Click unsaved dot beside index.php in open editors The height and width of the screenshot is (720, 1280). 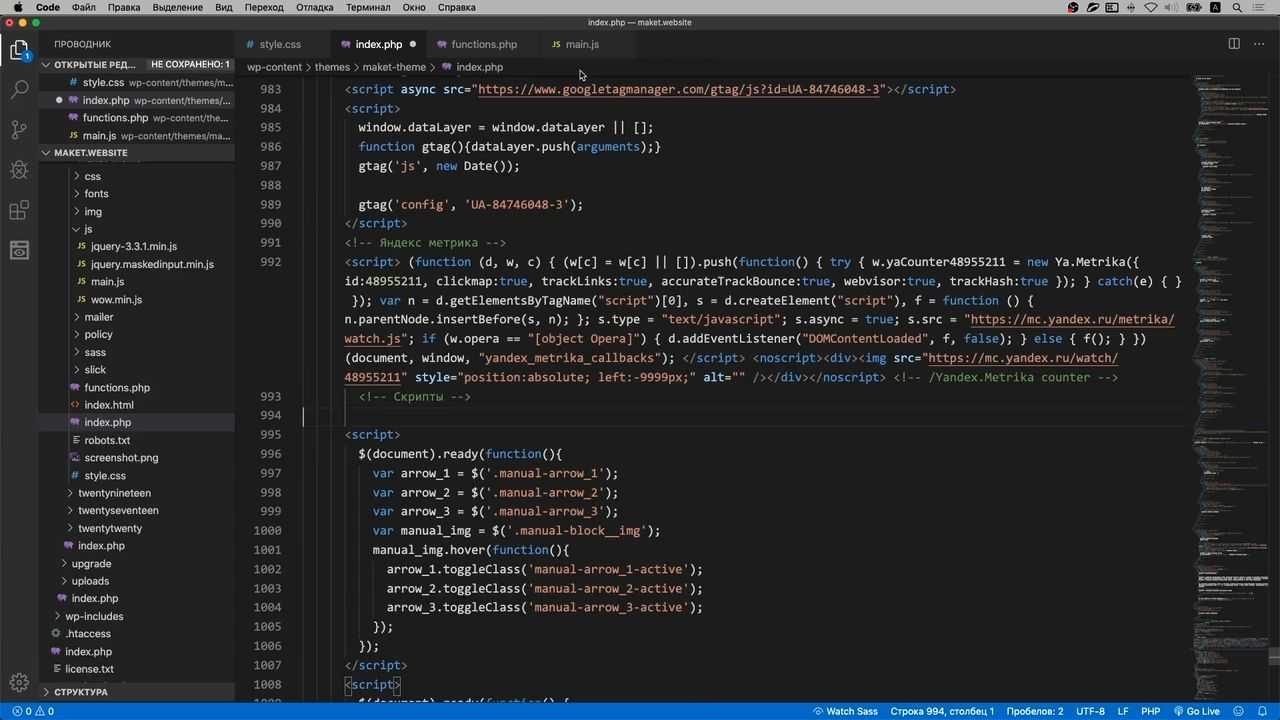click(x=59, y=100)
